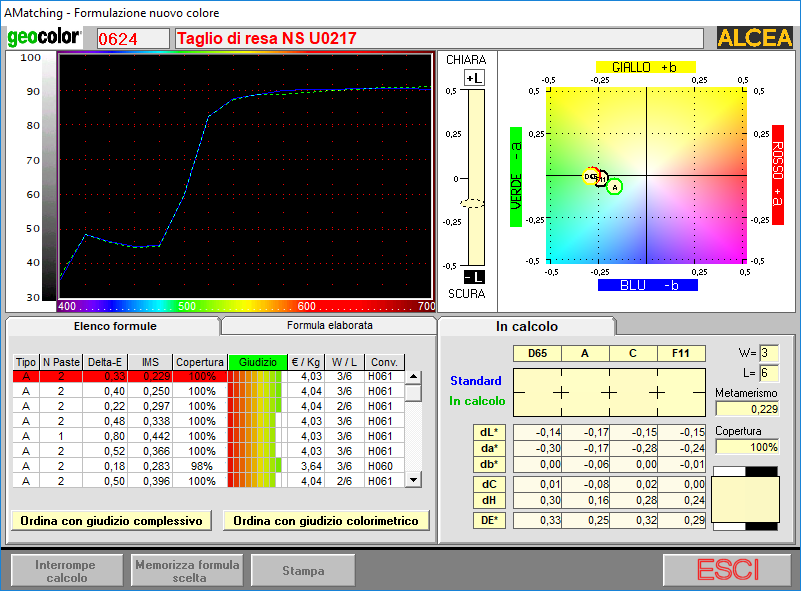Screen dimensions: 801x591
Task: Click the Conv. column header
Action: pyautogui.click(x=384, y=362)
